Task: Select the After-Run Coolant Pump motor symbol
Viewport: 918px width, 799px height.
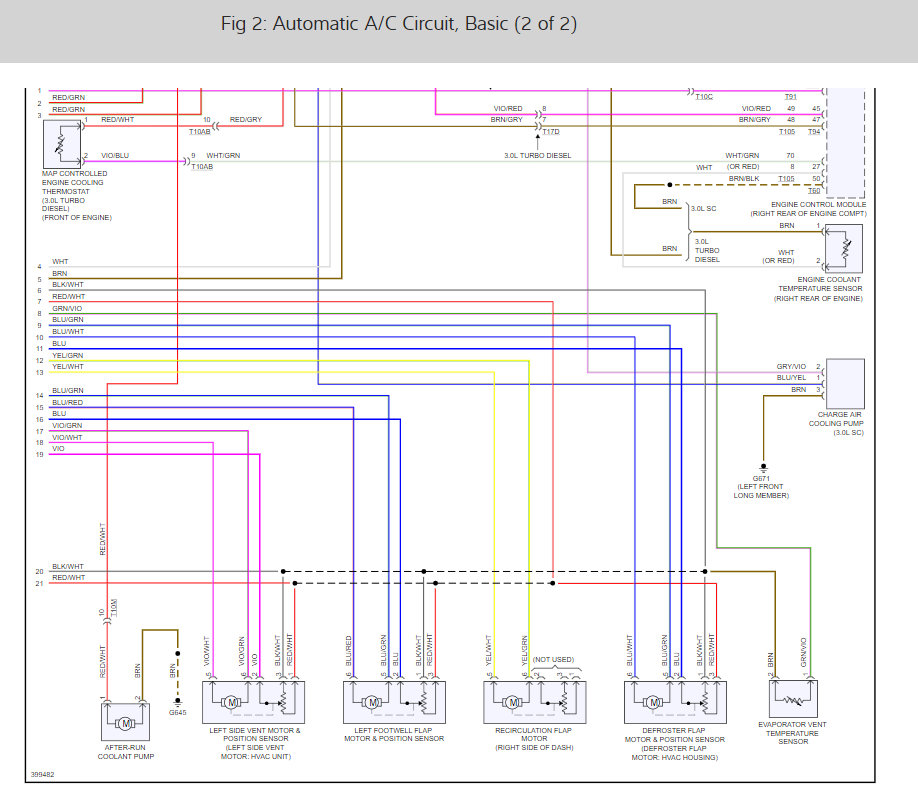Action: click(x=125, y=722)
